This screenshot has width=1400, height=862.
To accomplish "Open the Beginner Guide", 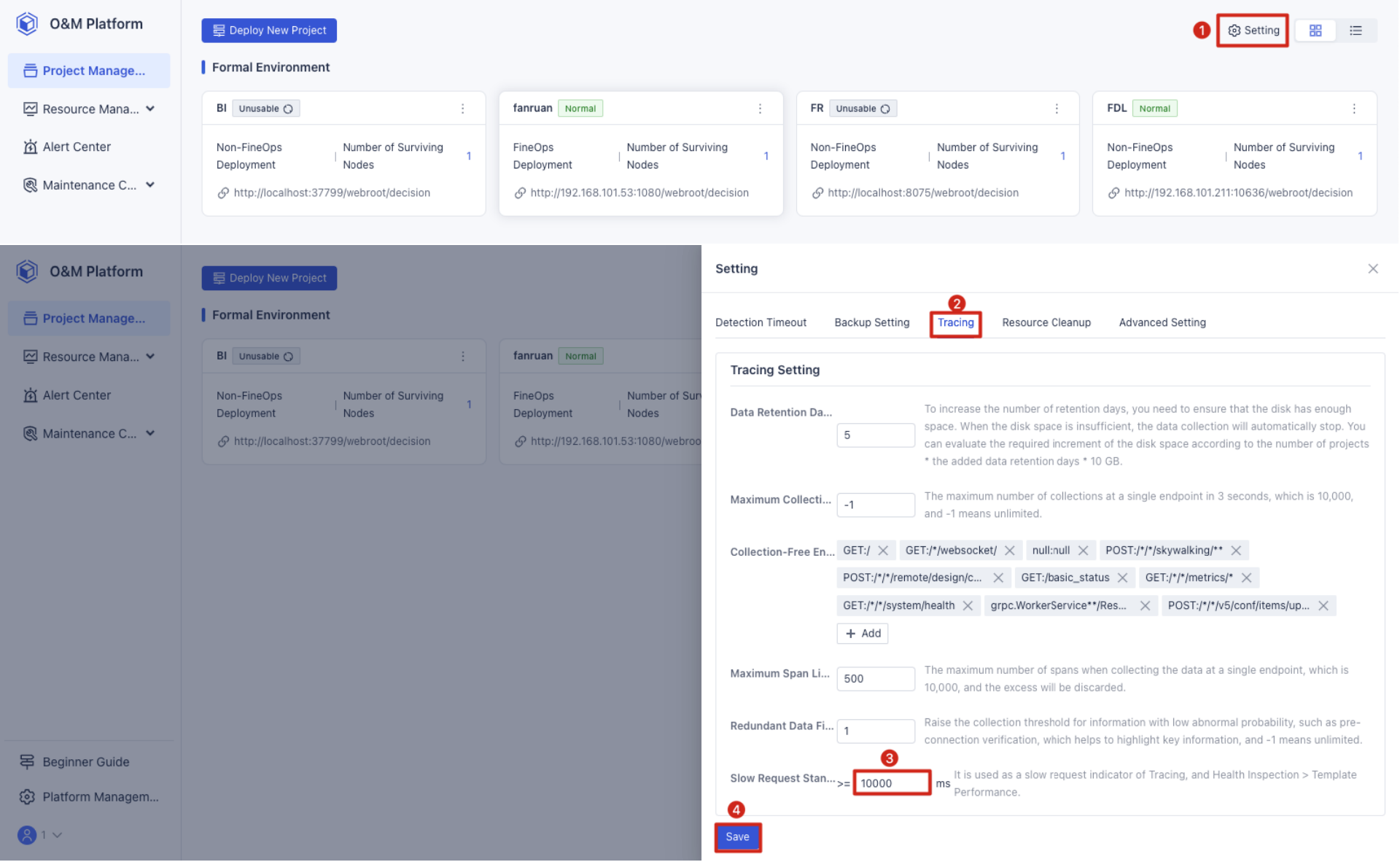I will click(x=85, y=761).
